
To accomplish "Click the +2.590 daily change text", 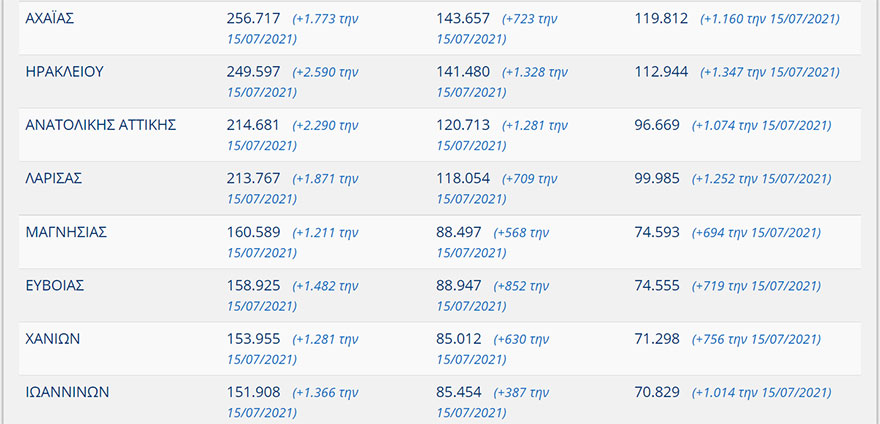I will (x=324, y=72).
